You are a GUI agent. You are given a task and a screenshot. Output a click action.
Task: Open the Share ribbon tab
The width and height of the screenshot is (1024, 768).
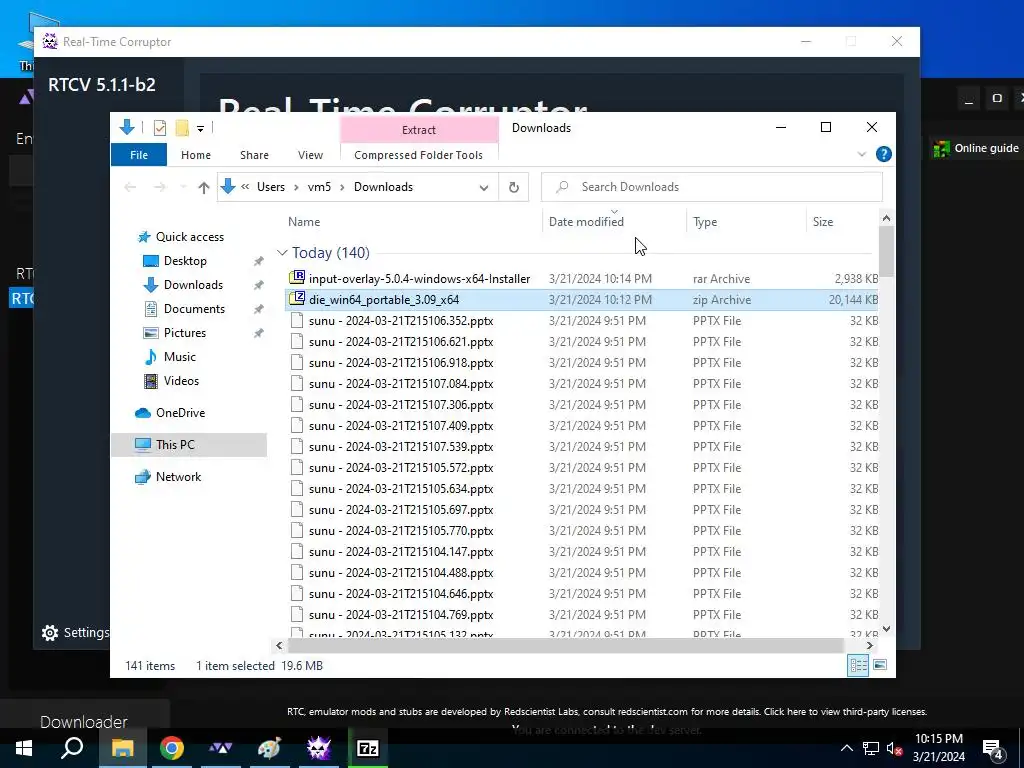254,155
